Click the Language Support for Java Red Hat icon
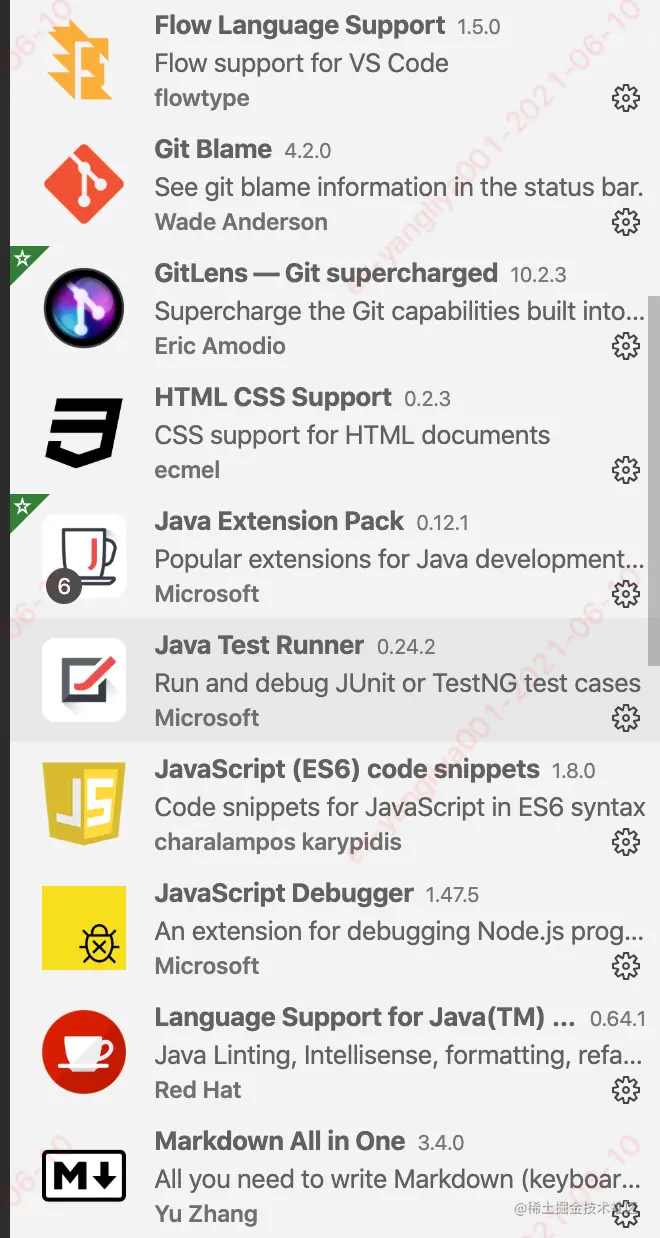The height and width of the screenshot is (1238, 660). (x=84, y=1052)
